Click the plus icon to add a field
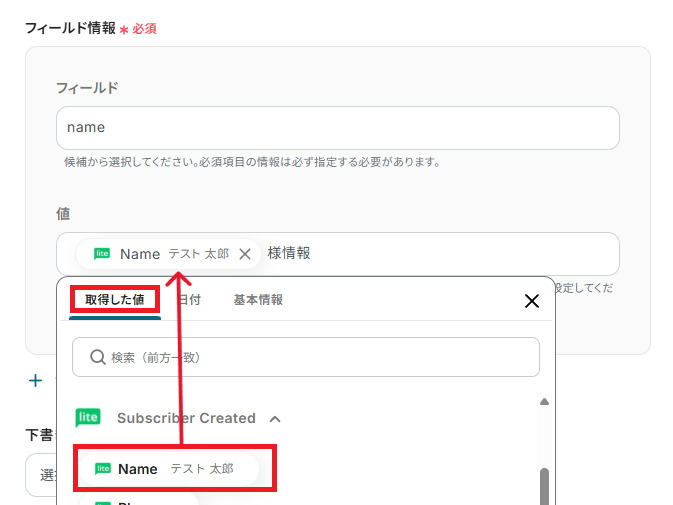 (35, 381)
